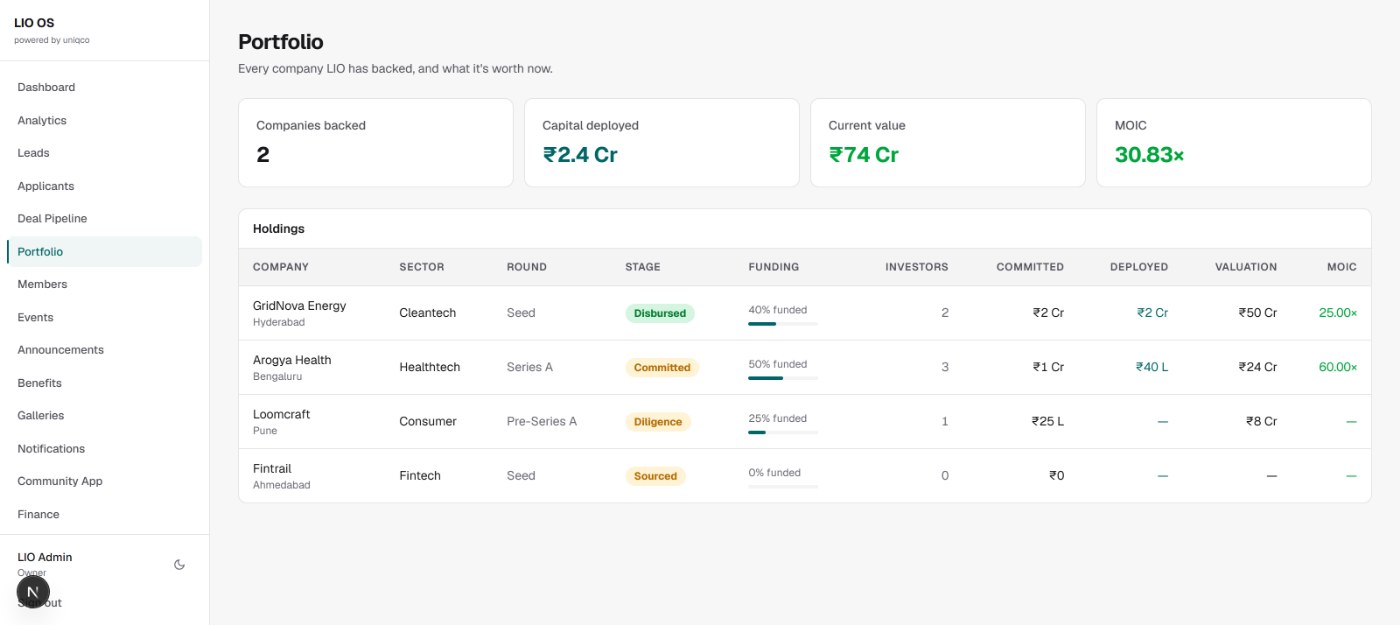
Task: Click the Healthtech sector cell
Action: coord(430,367)
